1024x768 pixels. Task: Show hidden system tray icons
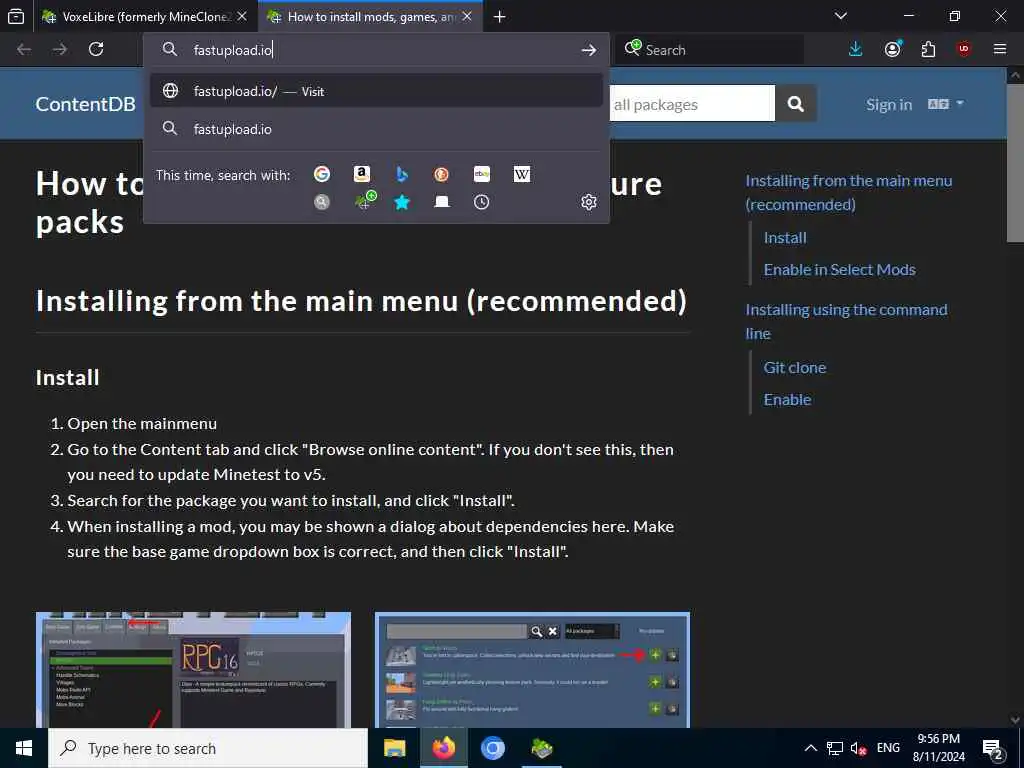pyautogui.click(x=810, y=748)
